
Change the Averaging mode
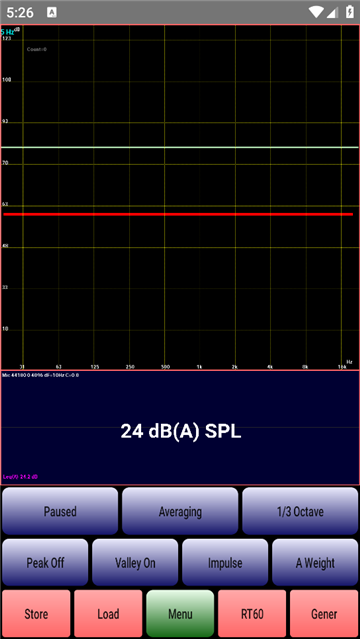coord(180,511)
